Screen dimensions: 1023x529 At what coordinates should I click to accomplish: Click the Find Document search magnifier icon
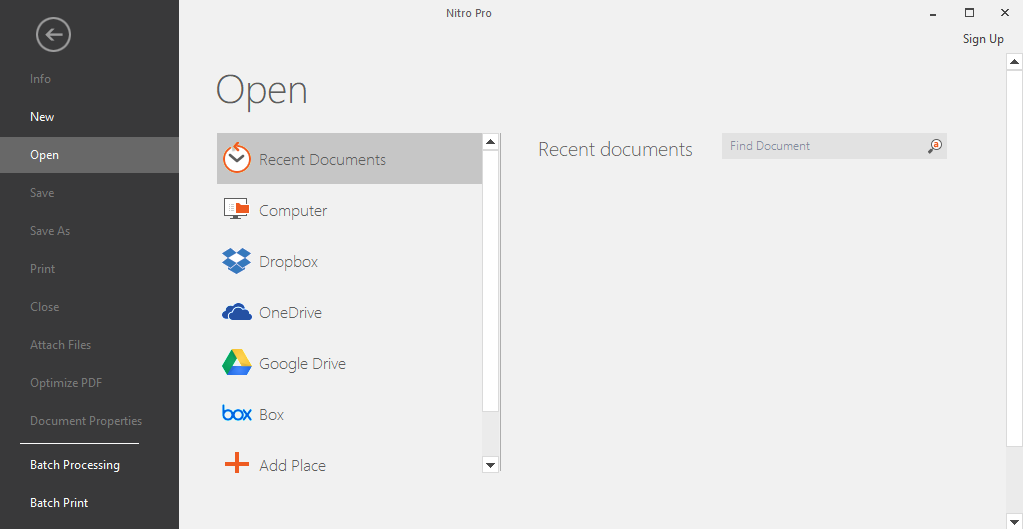pos(935,146)
